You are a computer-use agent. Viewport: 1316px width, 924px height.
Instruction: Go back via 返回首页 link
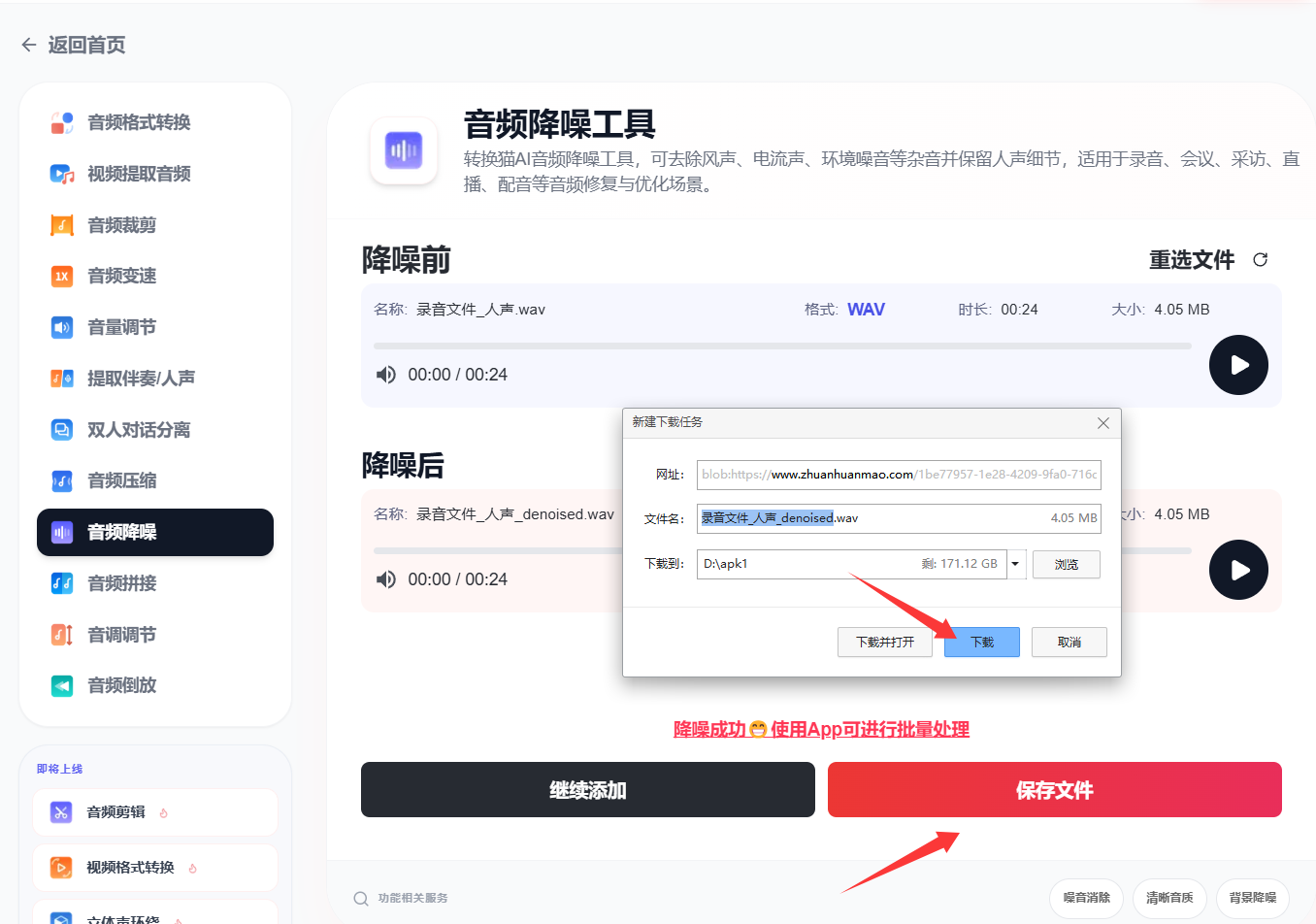(74, 45)
